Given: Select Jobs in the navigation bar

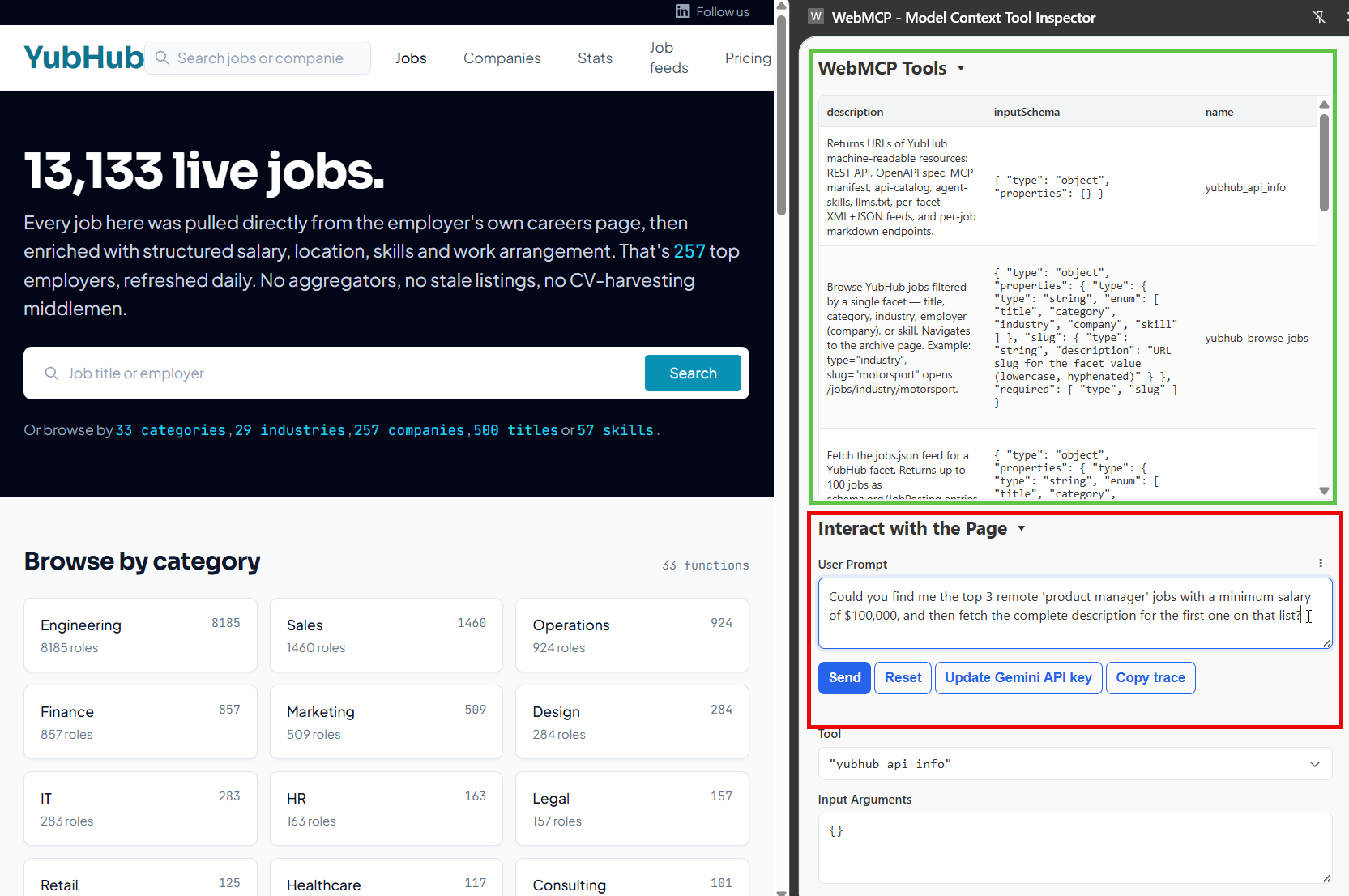Looking at the screenshot, I should coord(411,58).
